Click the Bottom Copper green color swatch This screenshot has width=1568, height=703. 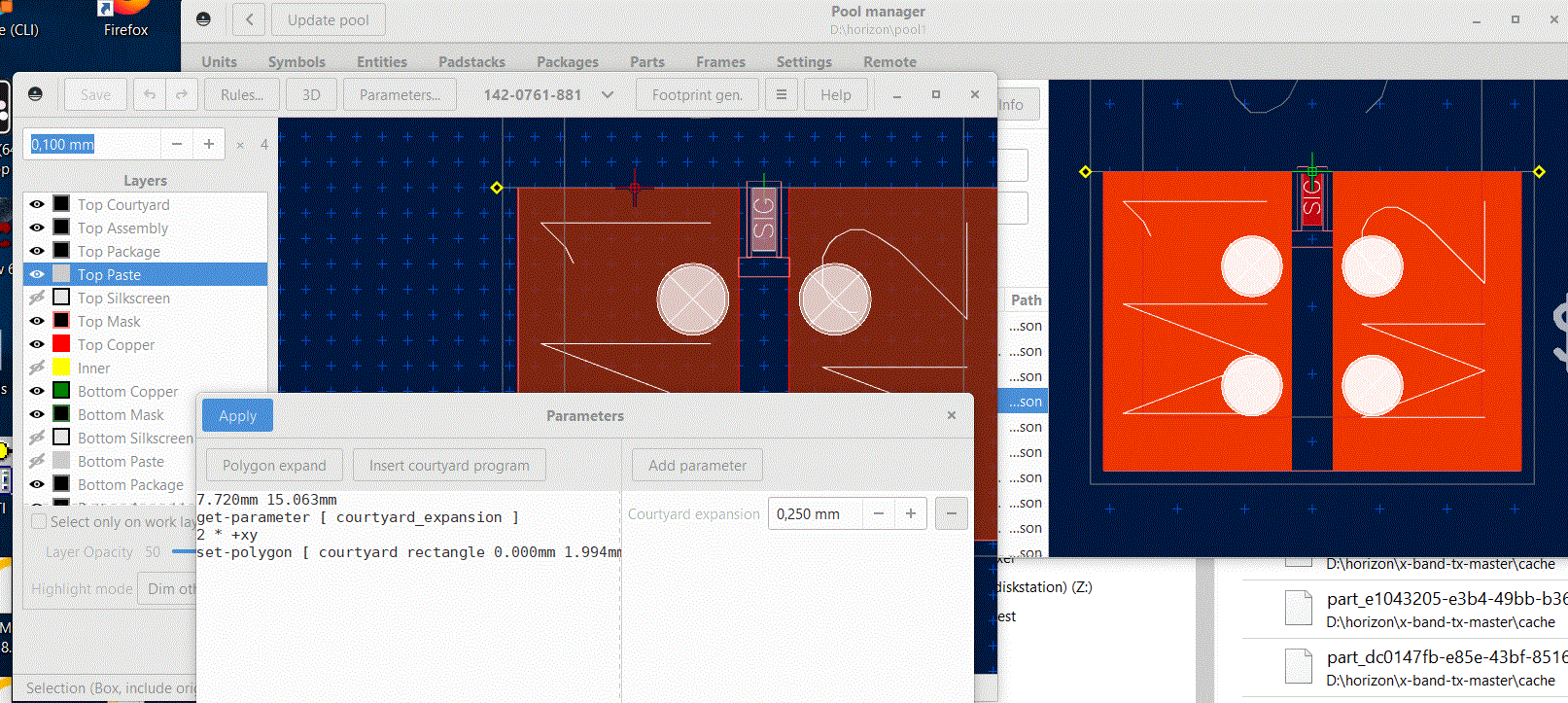[x=61, y=390]
